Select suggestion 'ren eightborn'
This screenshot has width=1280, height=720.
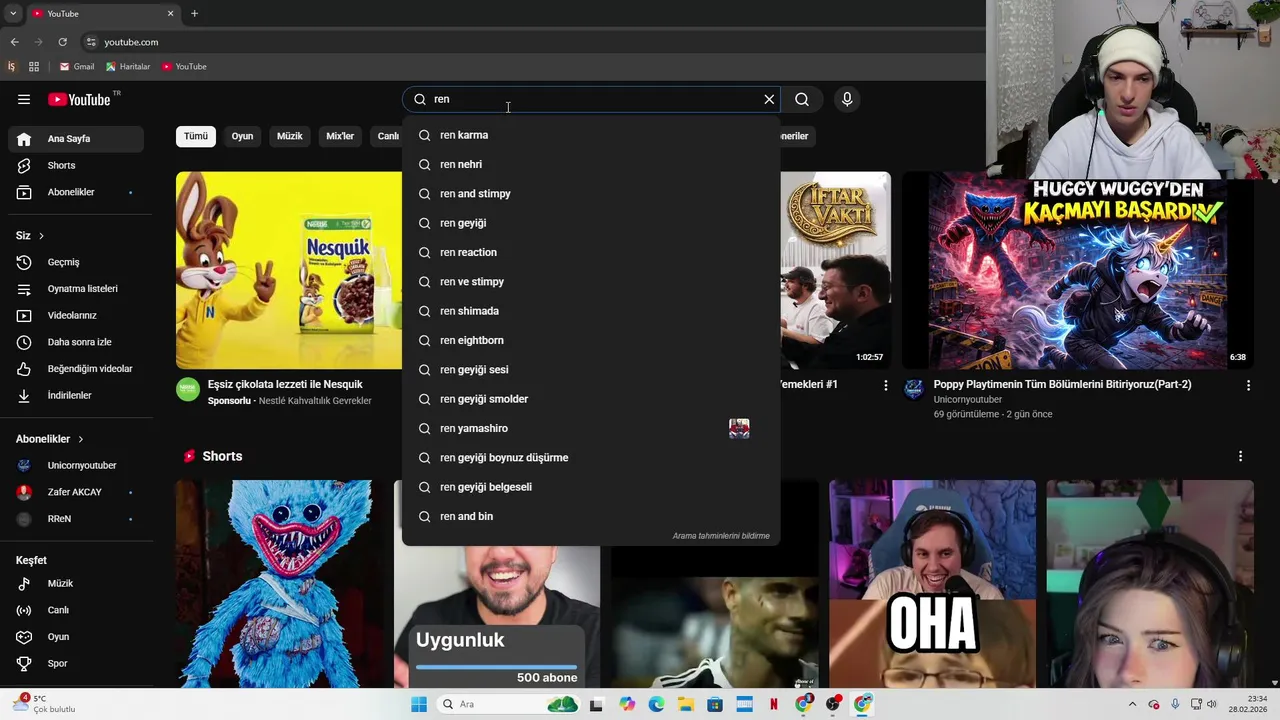coord(591,340)
